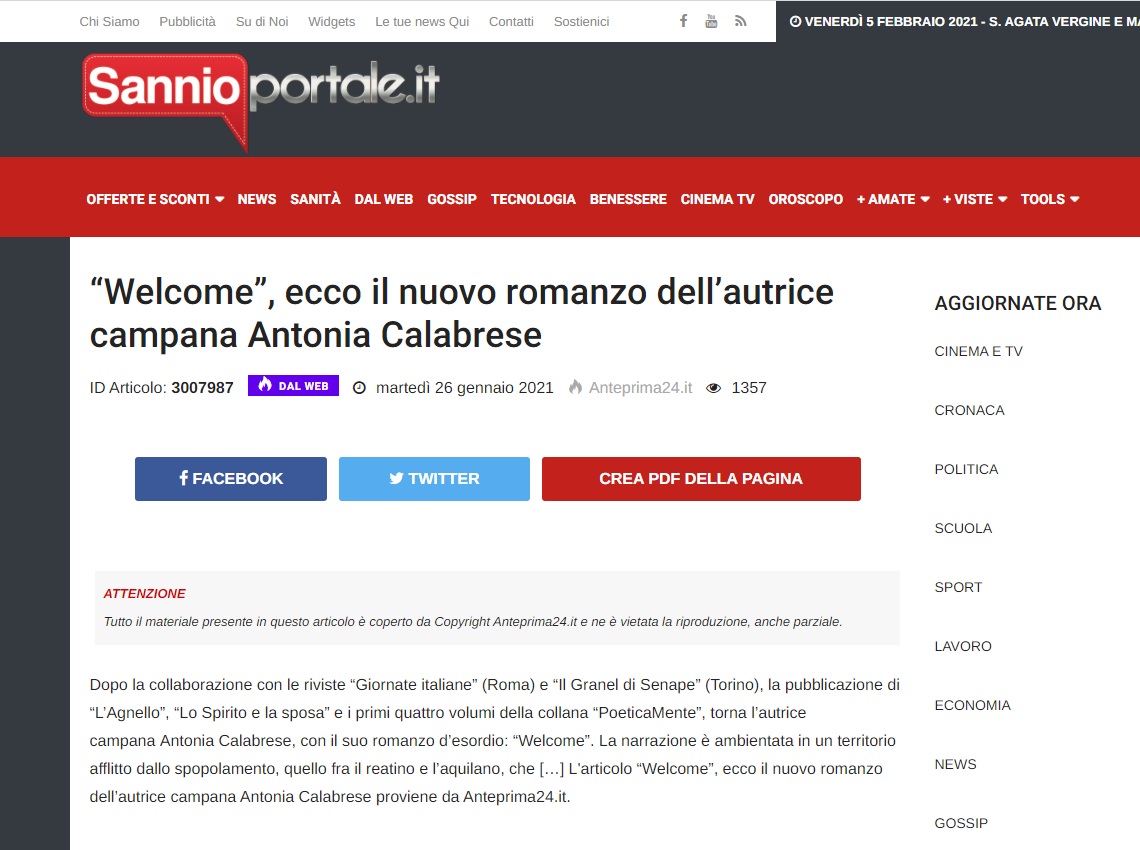Expand the OFFERTE E SCONTI dropdown
Screen dimensions: 1140x850
point(155,199)
